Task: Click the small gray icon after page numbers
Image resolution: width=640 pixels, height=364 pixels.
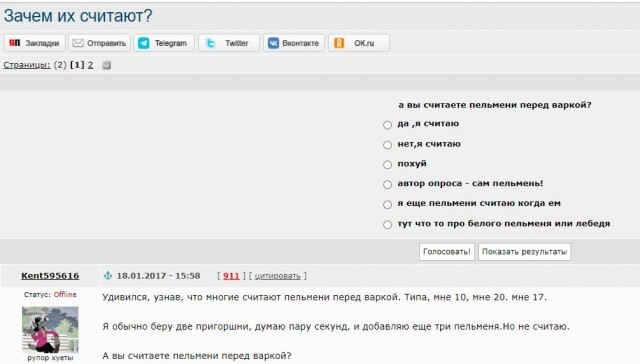Action: [107, 65]
